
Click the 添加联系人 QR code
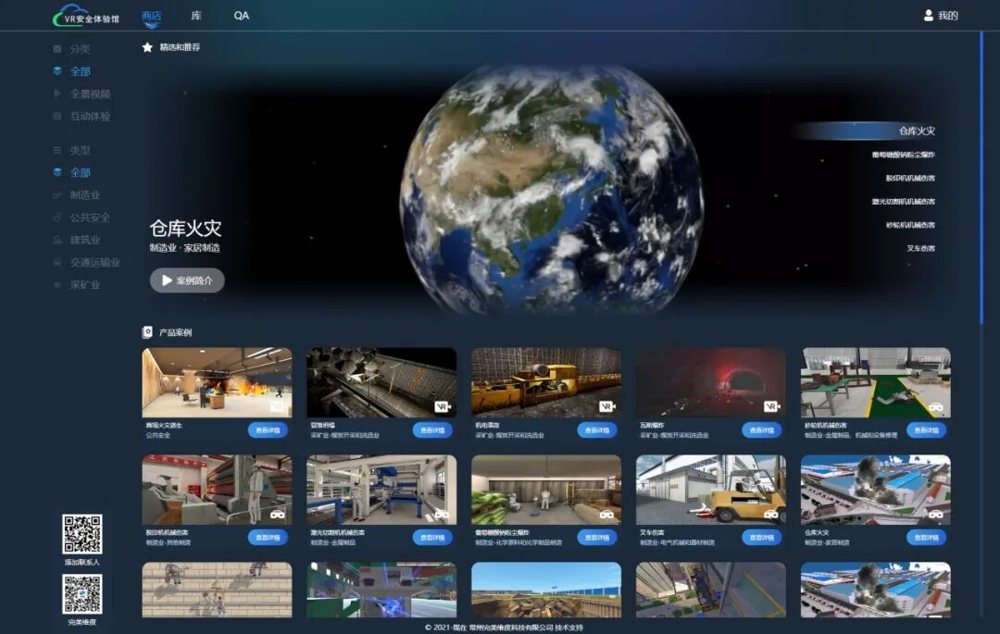(x=82, y=534)
